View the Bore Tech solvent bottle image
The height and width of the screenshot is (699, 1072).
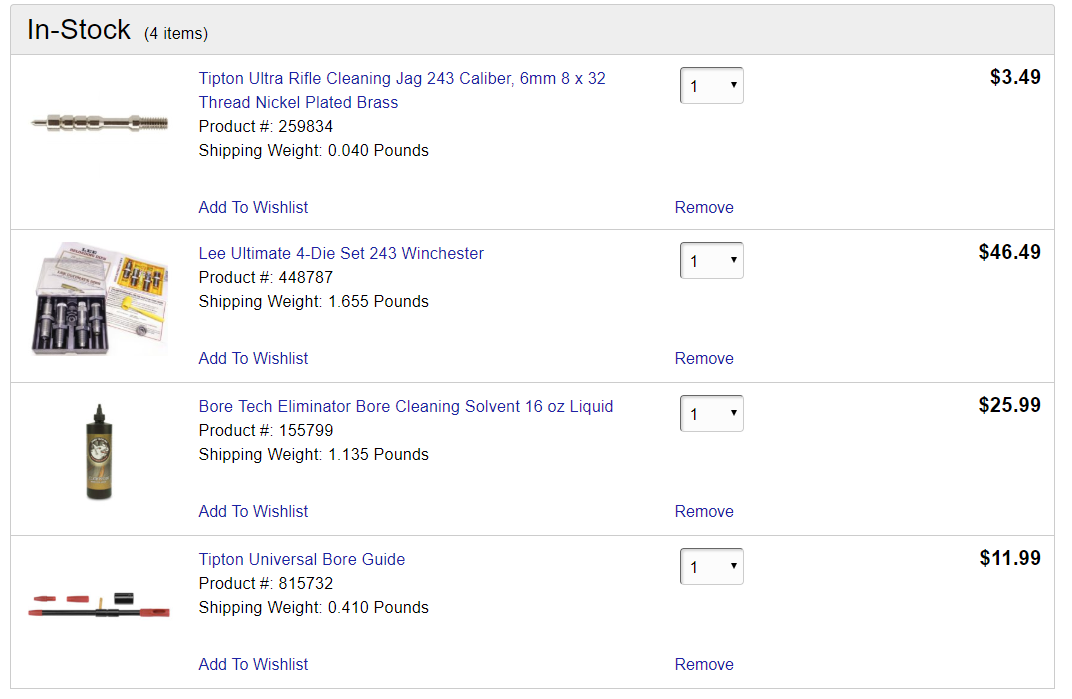99,451
